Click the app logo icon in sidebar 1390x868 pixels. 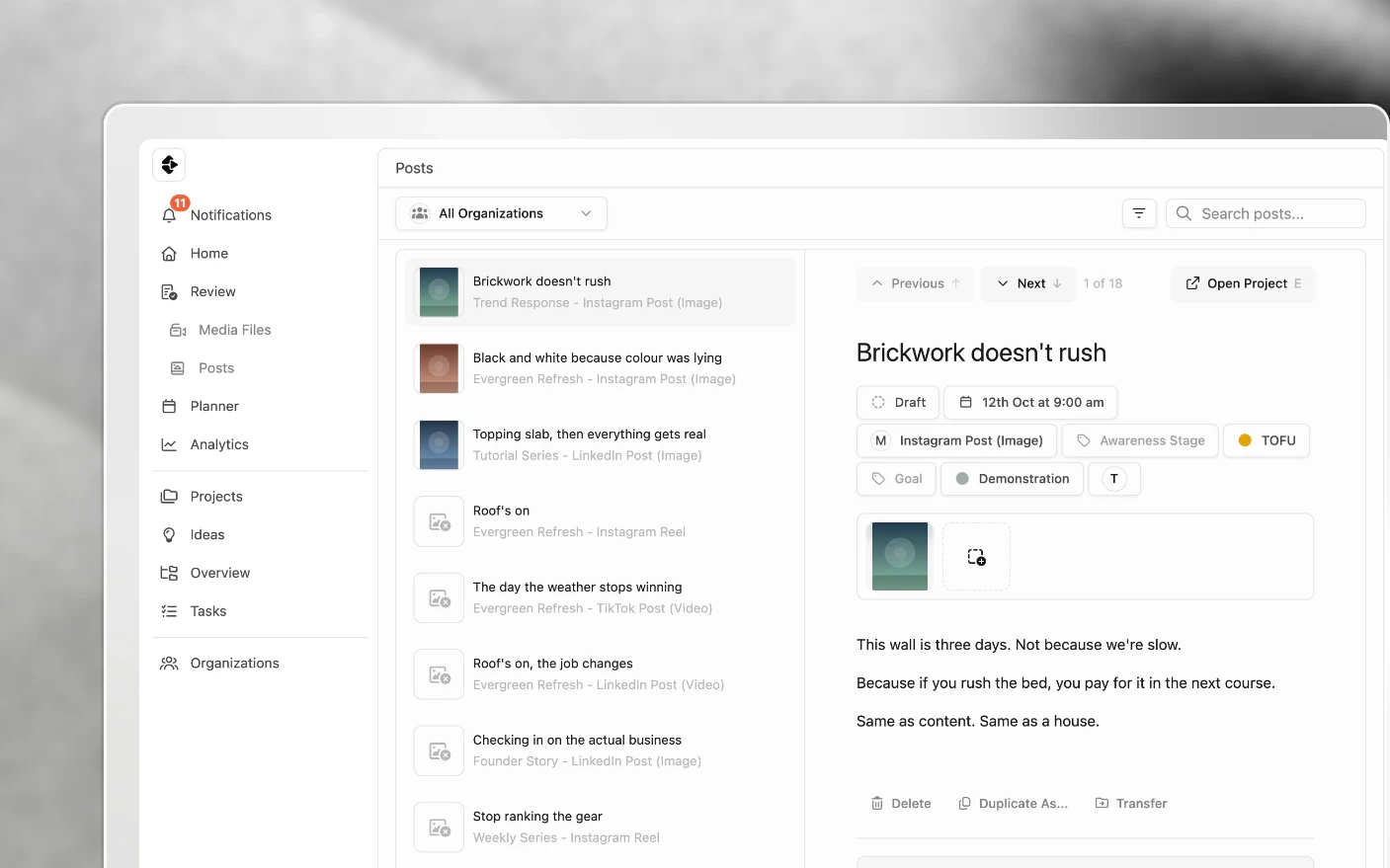[x=169, y=165]
